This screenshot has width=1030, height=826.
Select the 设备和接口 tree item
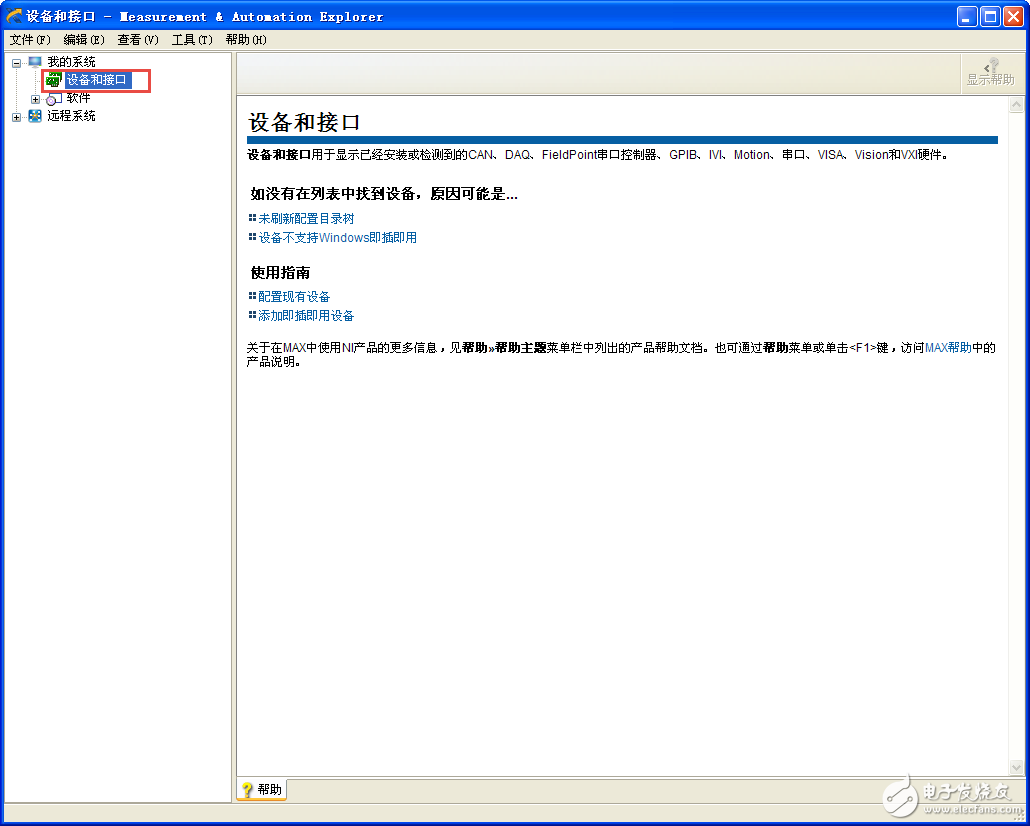[x=96, y=80]
